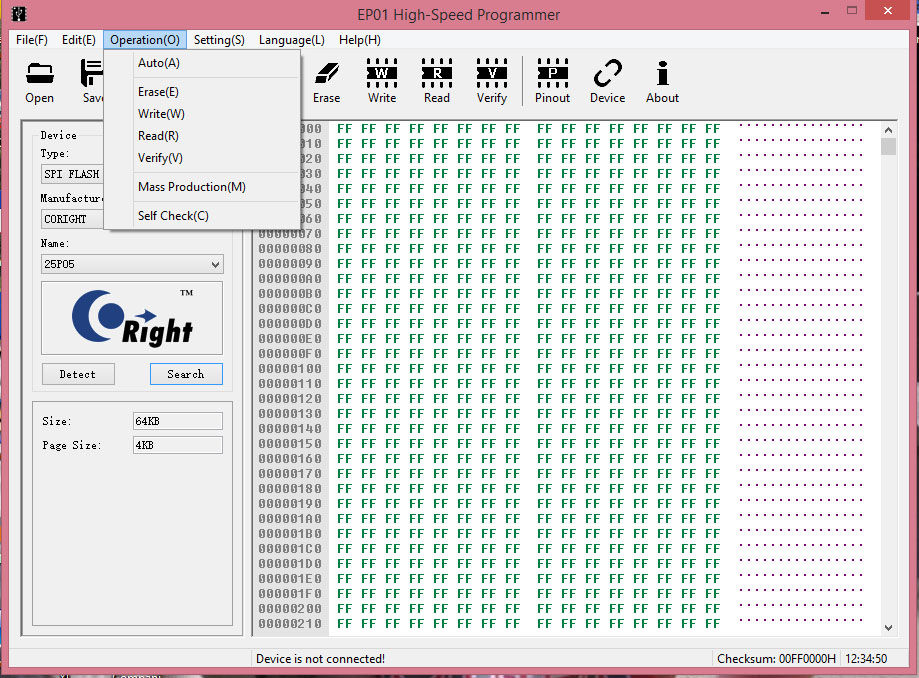The width and height of the screenshot is (919, 678).
Task: Minimize the EP01 High-Speed Programmer window
Action: (825, 12)
